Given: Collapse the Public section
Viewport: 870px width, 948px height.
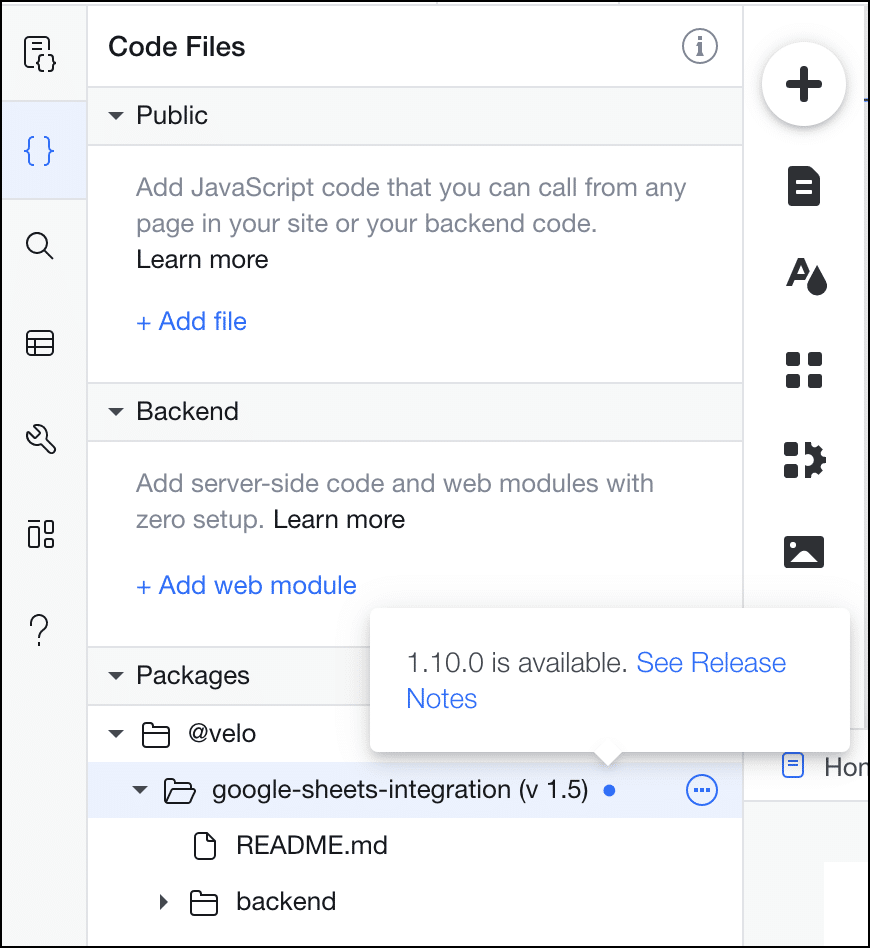Looking at the screenshot, I should tap(115, 115).
